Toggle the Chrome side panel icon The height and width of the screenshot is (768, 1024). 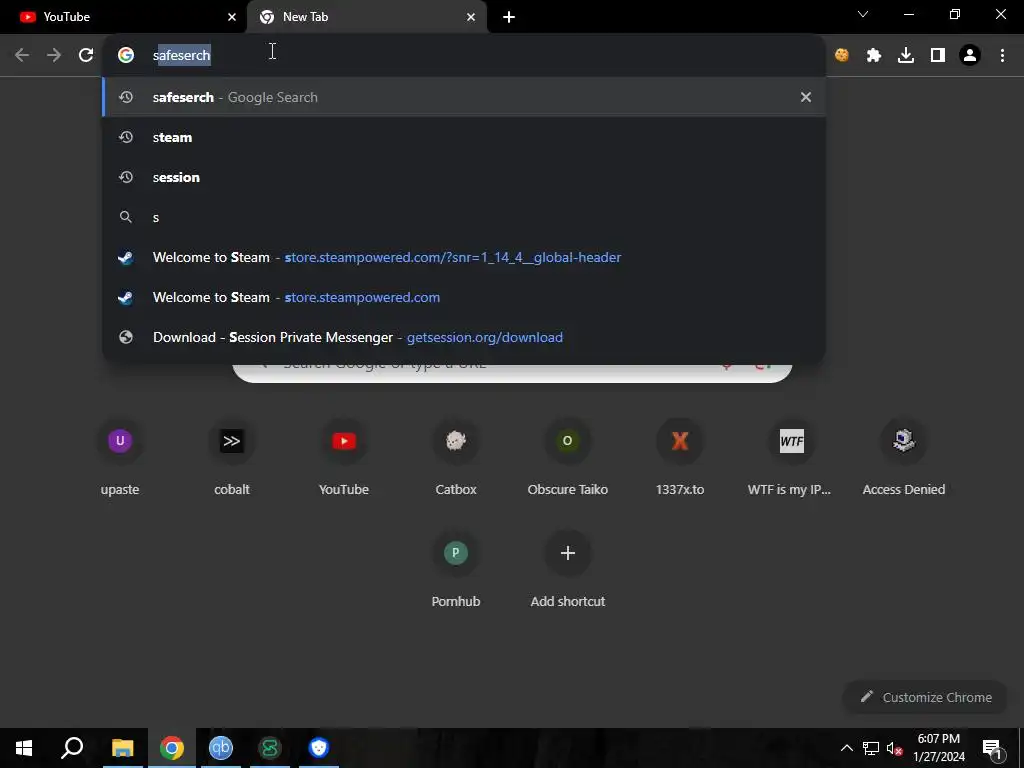click(938, 55)
